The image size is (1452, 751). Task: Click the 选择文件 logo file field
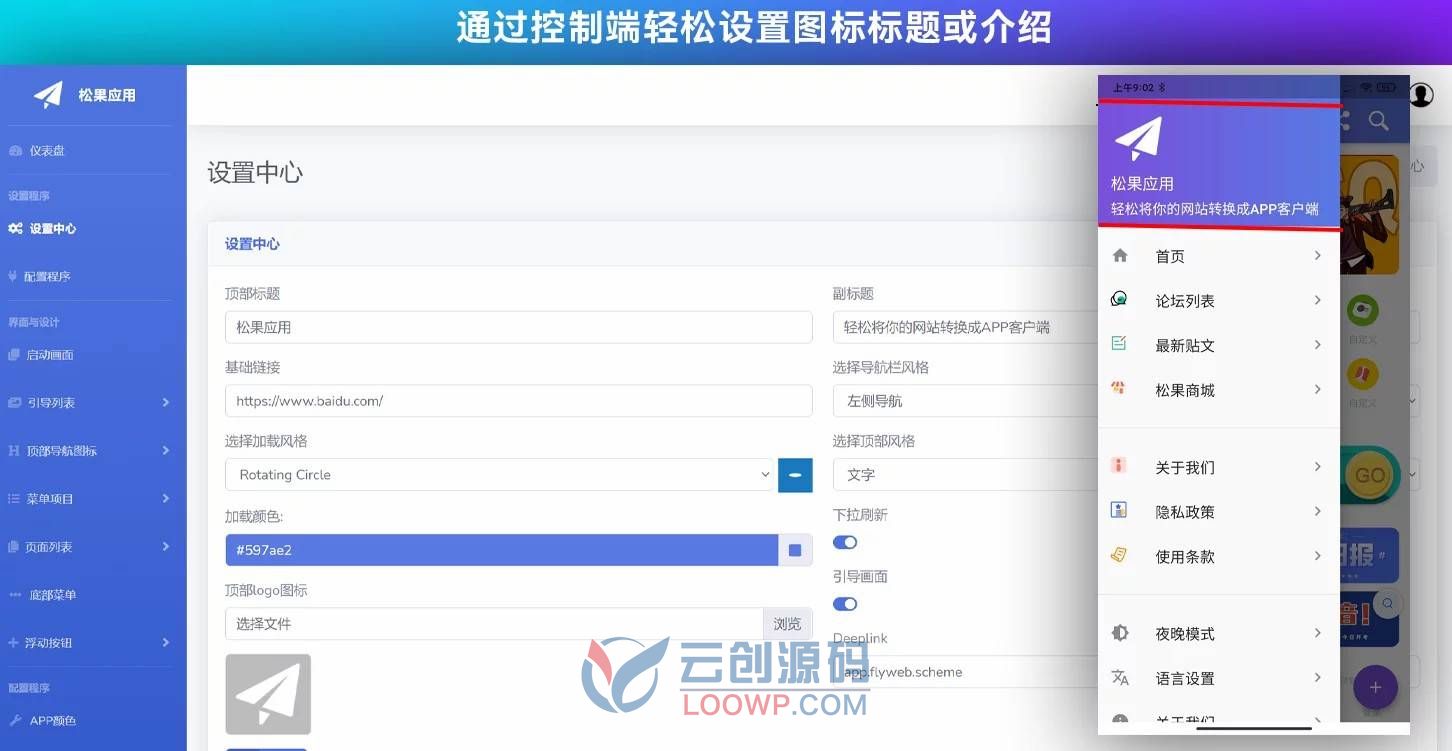click(x=494, y=624)
